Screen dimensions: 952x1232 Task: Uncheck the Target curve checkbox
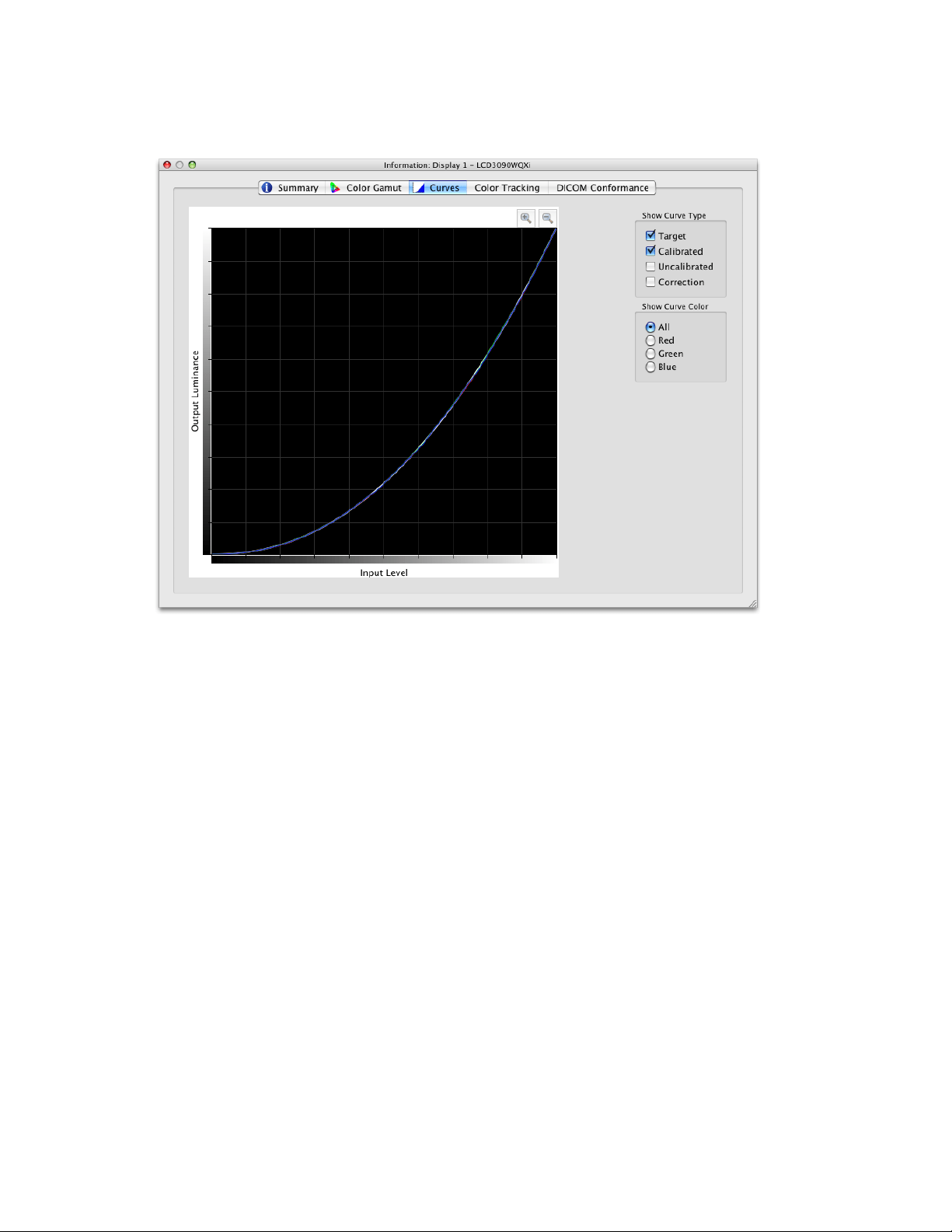click(x=650, y=236)
